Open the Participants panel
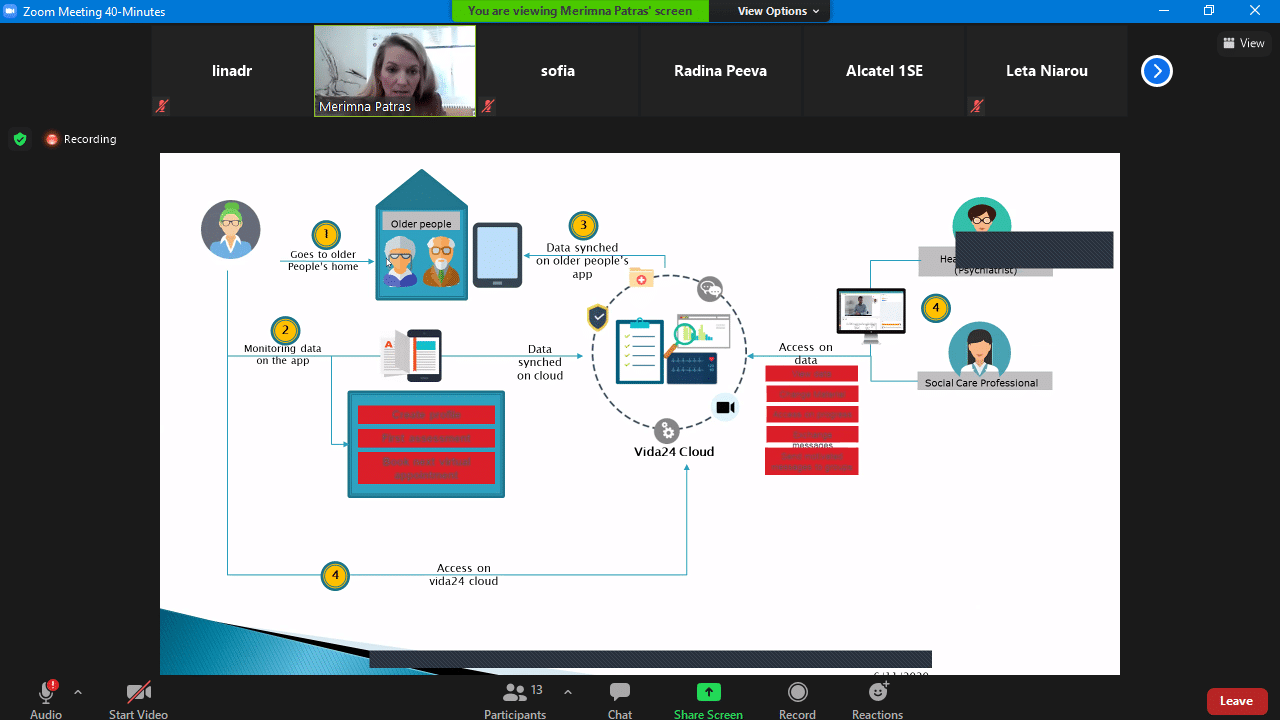Viewport: 1280px width, 720px height. (515, 699)
